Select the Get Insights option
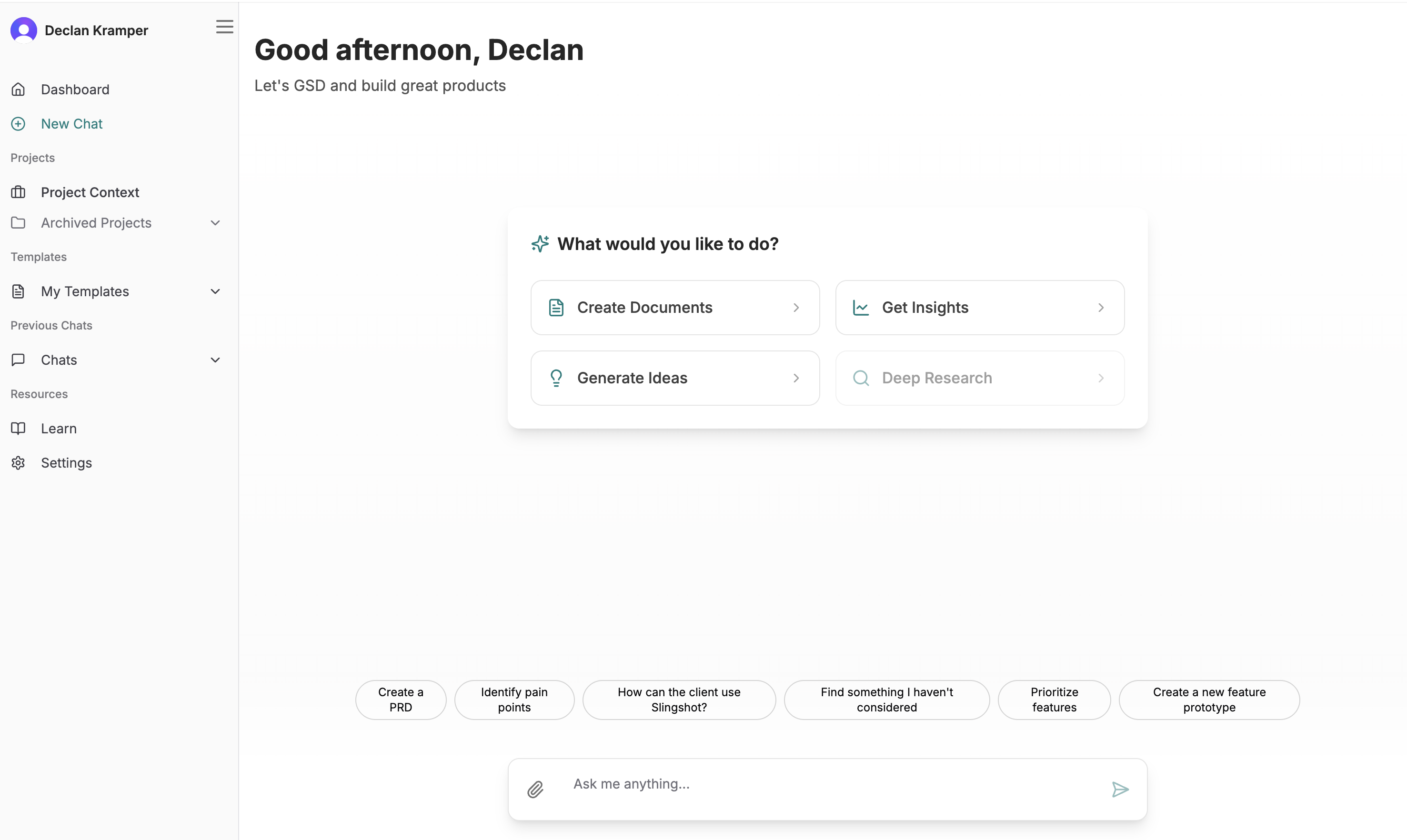 980,307
